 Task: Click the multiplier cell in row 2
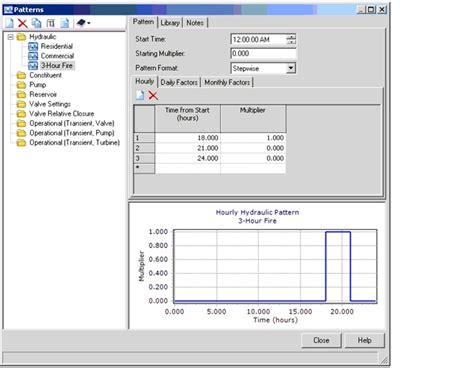click(253, 148)
